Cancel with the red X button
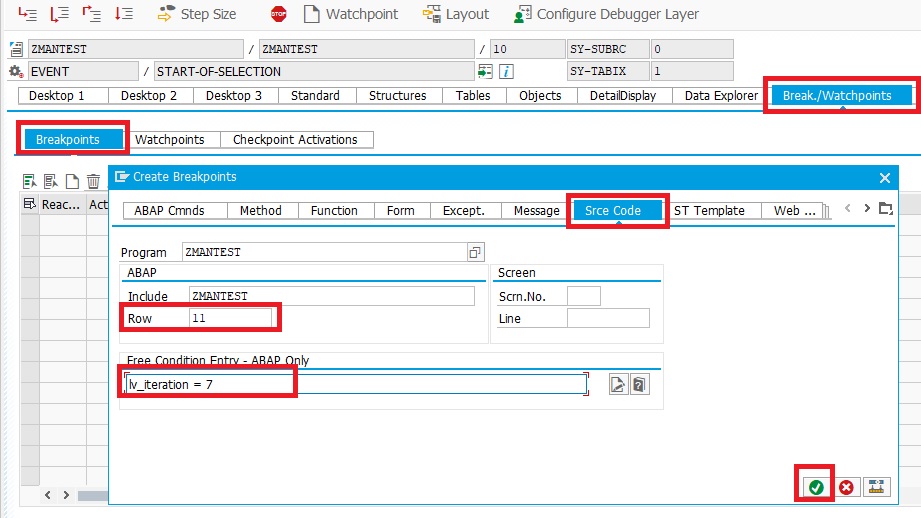The width and height of the screenshot is (921, 518). tap(846, 487)
